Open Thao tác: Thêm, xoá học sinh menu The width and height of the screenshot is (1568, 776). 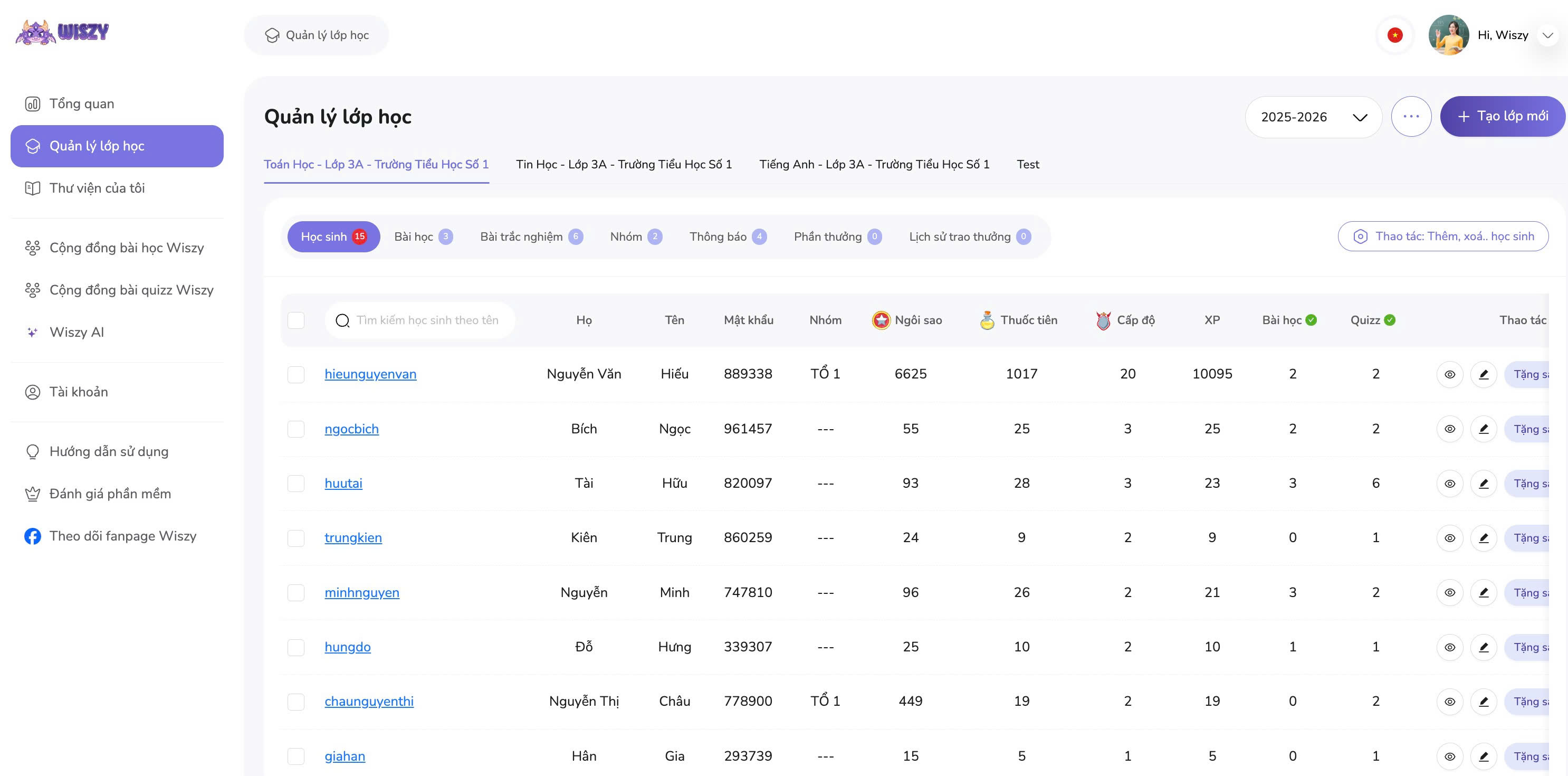tap(1442, 236)
